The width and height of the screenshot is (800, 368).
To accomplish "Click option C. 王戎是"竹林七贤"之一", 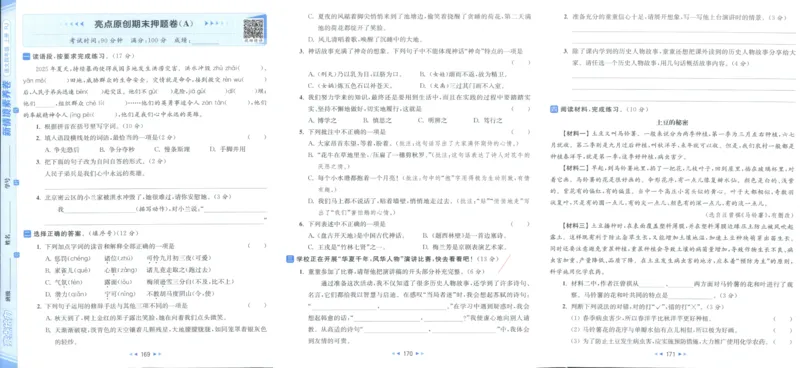I will click(x=347, y=248).
